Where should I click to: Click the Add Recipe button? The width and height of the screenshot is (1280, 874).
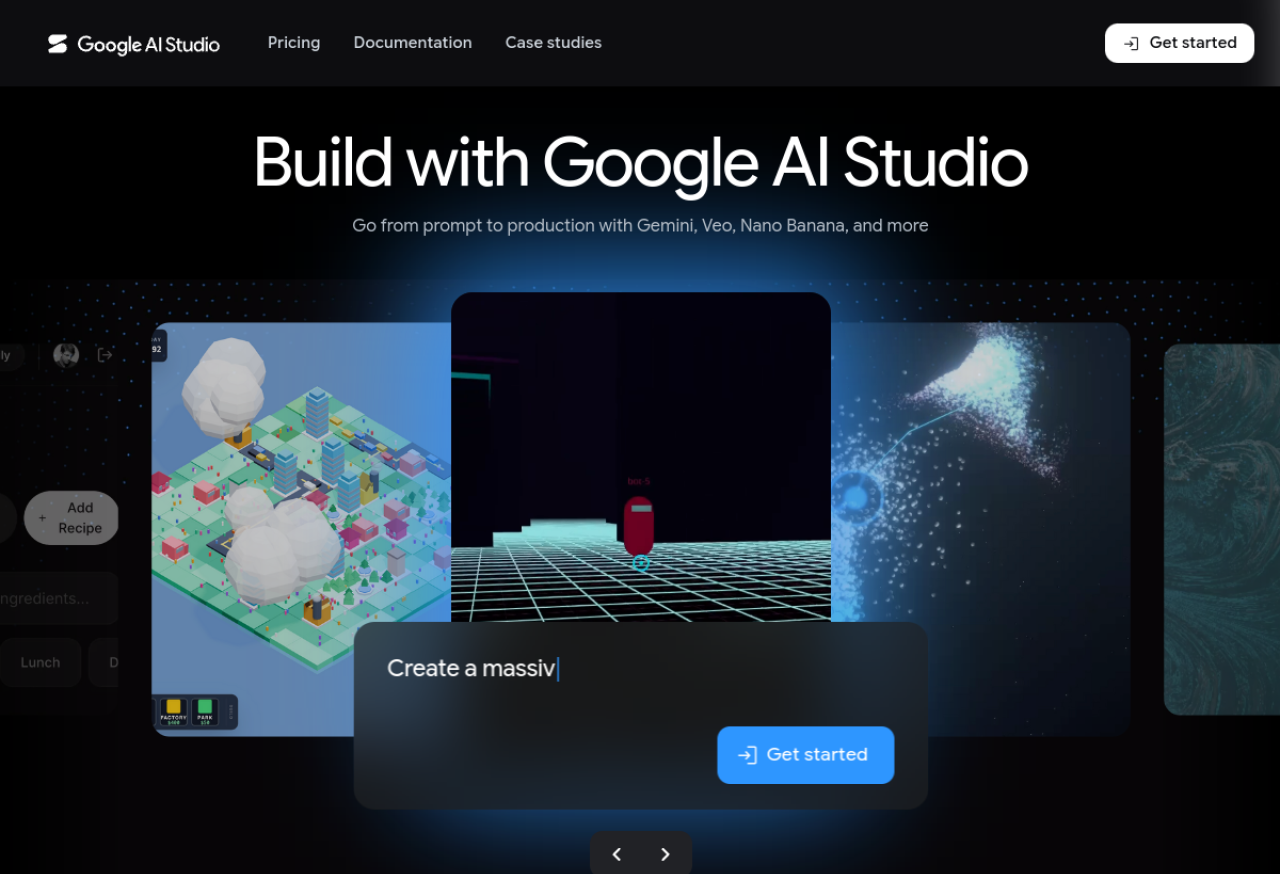pos(71,518)
